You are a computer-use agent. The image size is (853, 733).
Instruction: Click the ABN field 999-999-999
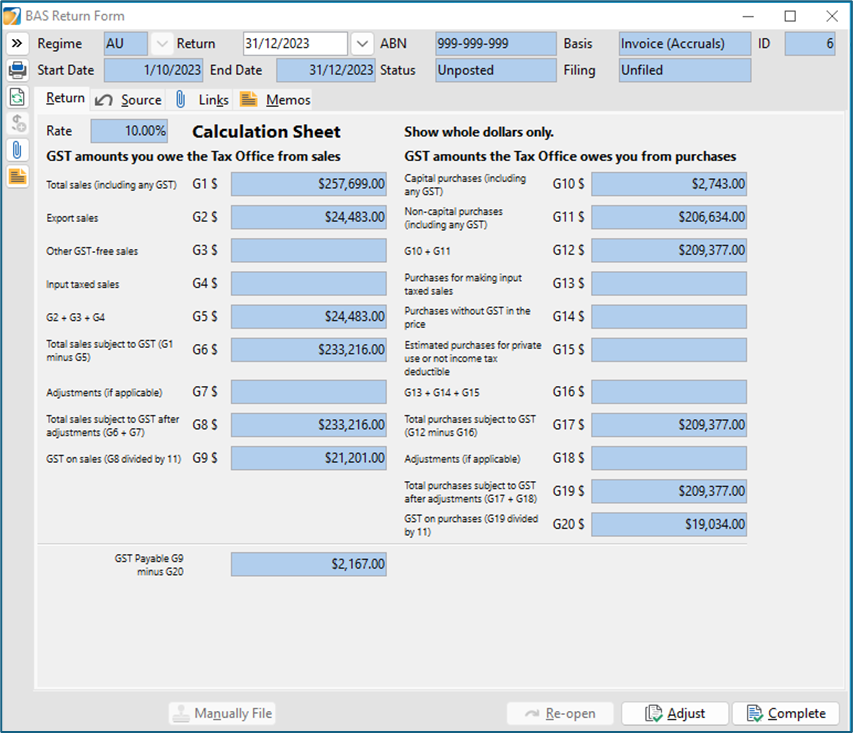[496, 44]
